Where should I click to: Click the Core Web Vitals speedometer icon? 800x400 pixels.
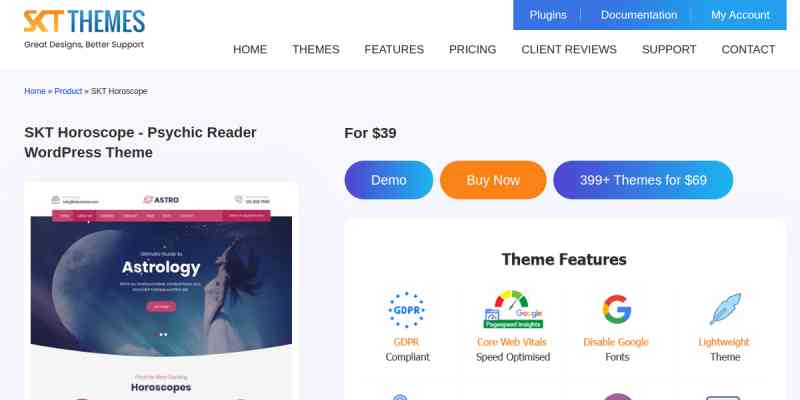point(513,310)
